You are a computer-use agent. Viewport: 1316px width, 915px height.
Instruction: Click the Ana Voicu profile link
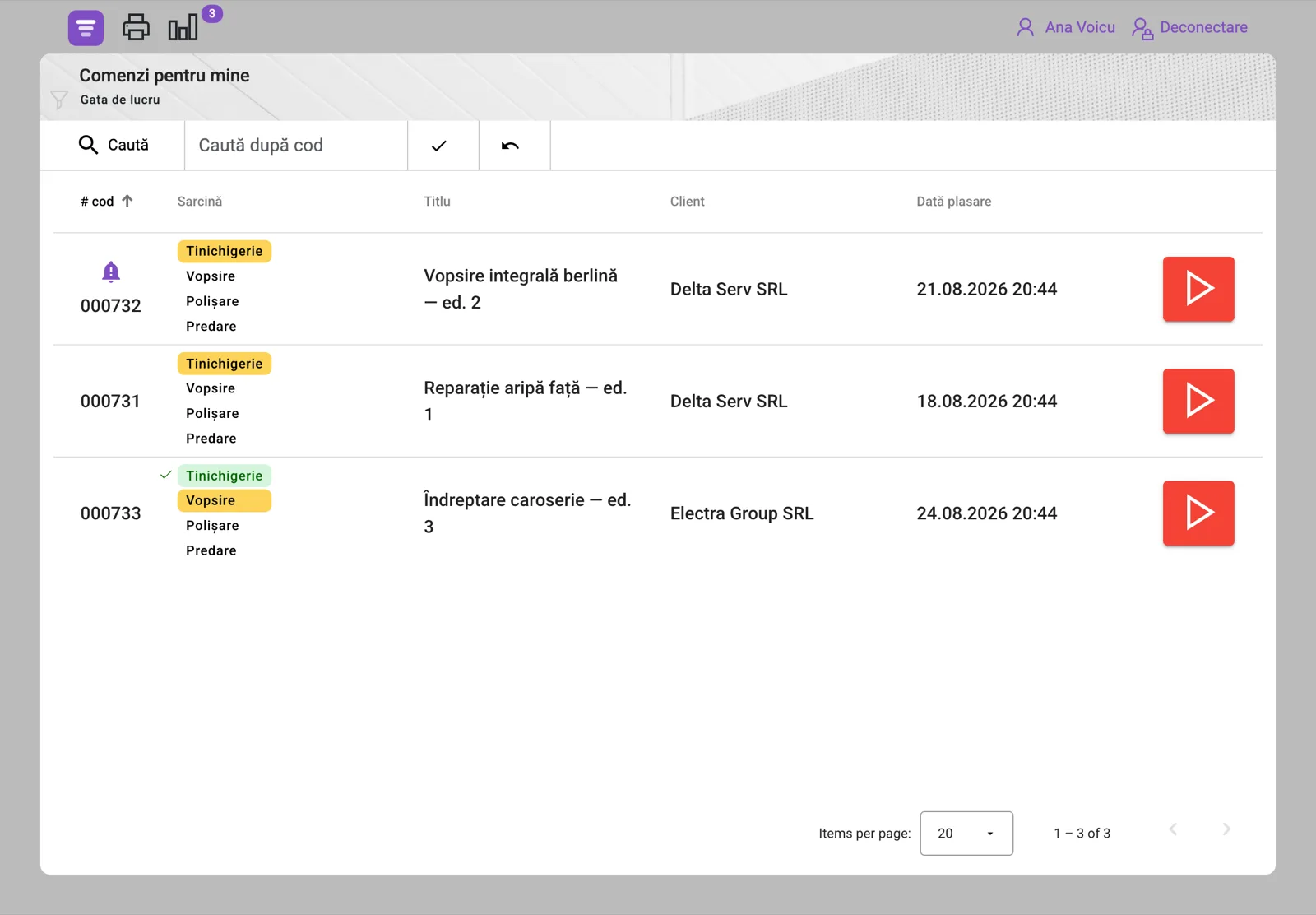point(1080,27)
